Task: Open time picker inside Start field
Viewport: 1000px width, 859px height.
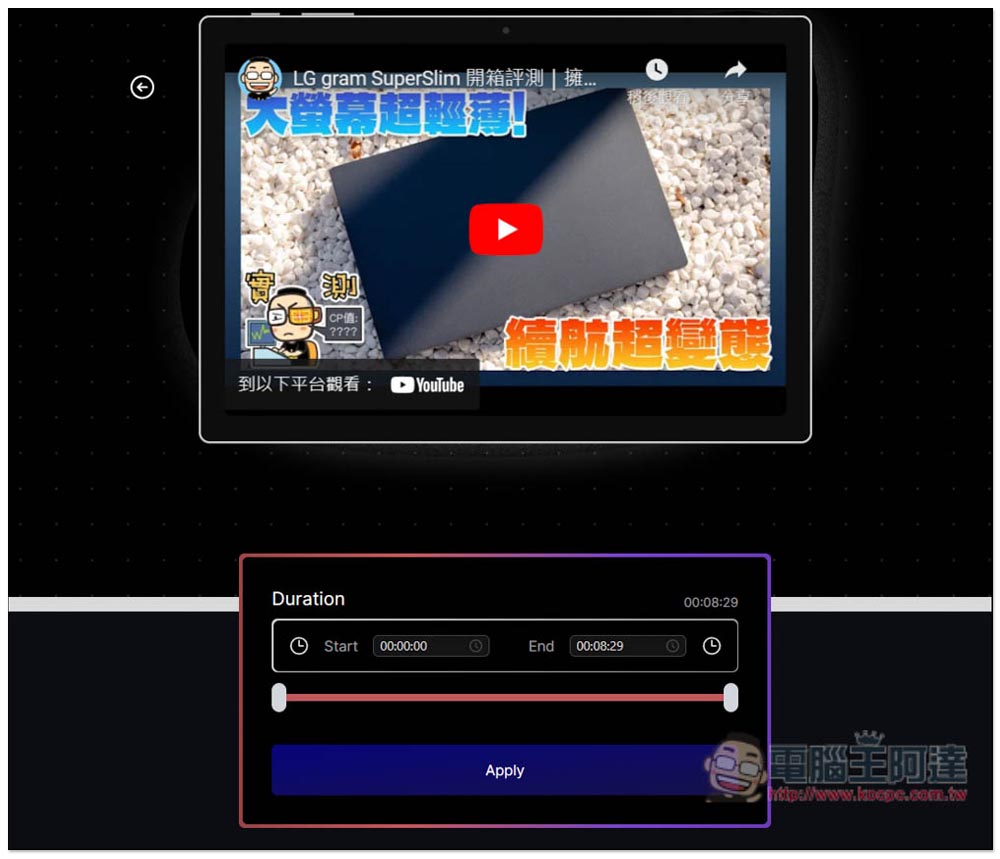Action: click(475, 646)
